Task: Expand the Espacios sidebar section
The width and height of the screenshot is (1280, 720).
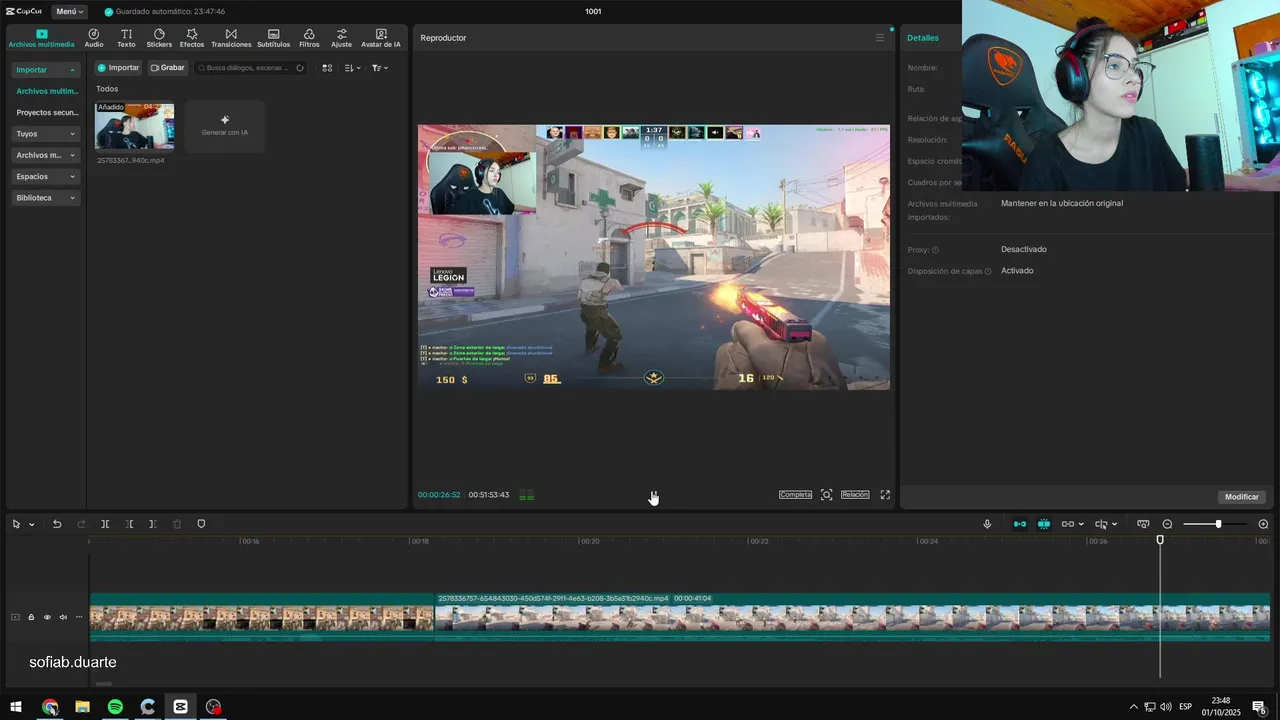Action: [x=46, y=176]
